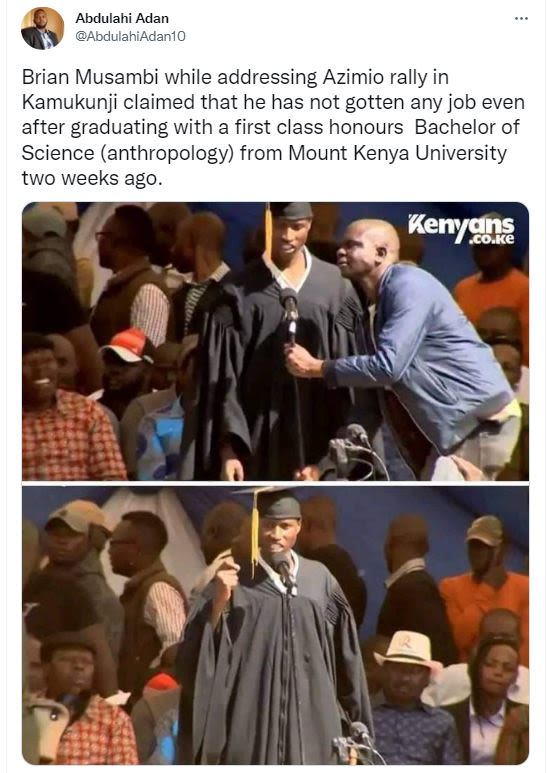The width and height of the screenshot is (547, 773).
Task: Open the @AbdulahiAdan10 handle link
Action: [x=130, y=36]
